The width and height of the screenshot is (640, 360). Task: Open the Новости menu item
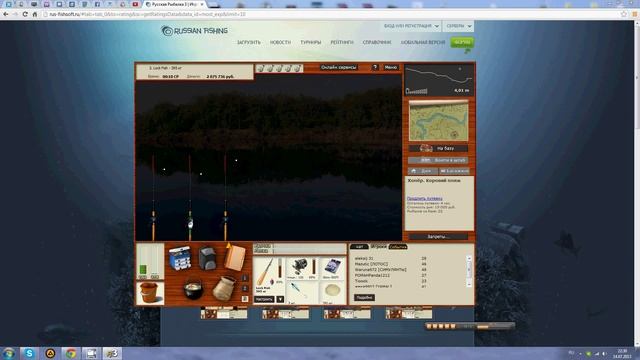pos(280,42)
